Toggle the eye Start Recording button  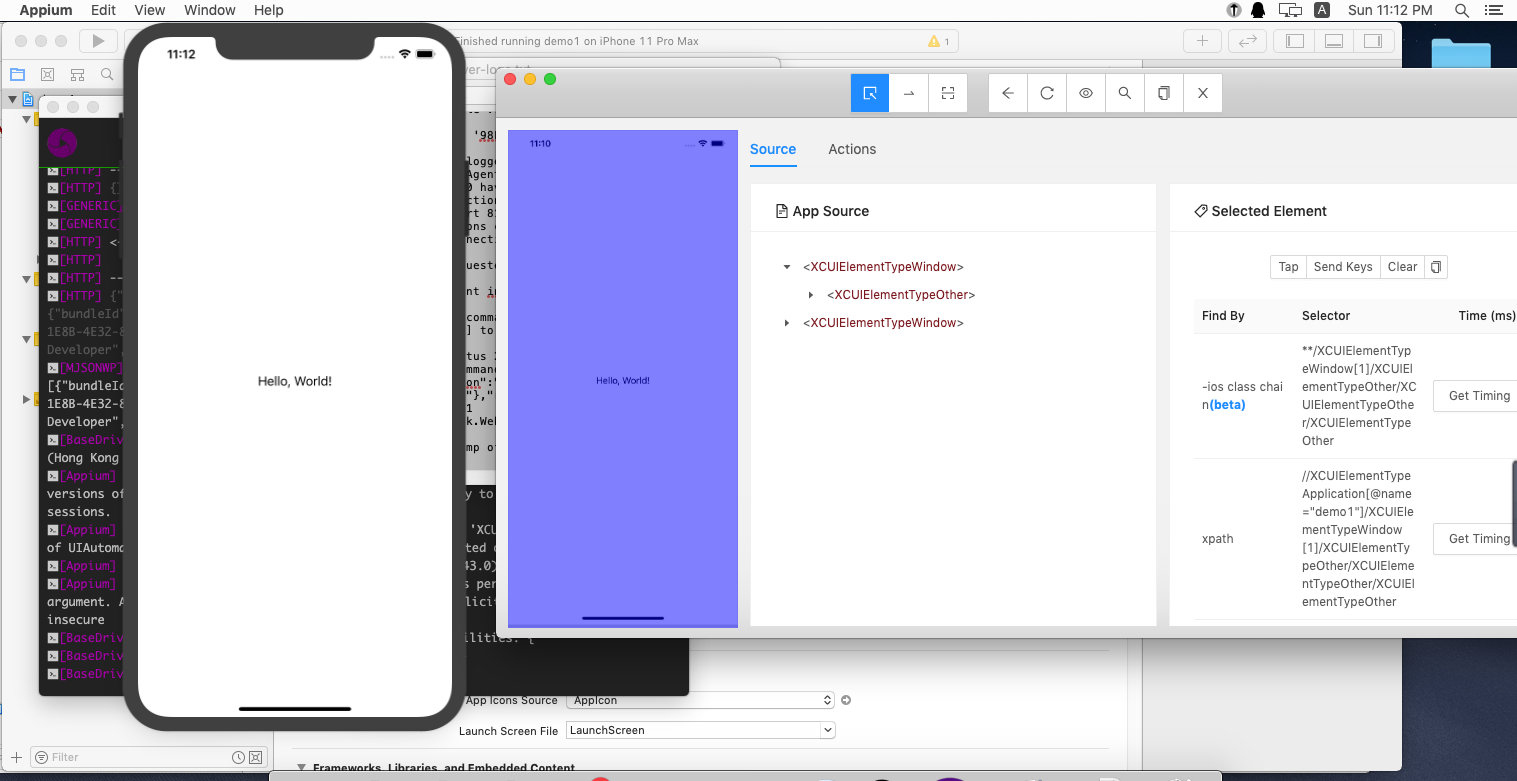point(1086,93)
